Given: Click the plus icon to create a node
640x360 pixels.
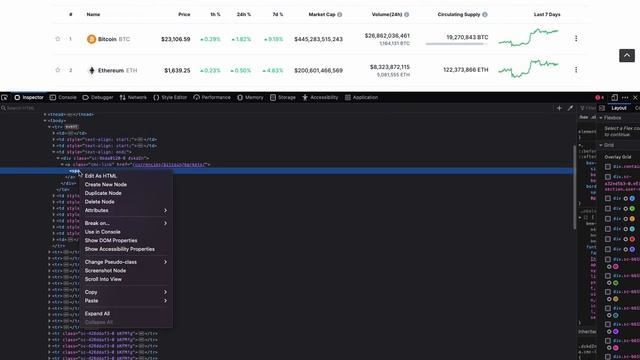Looking at the screenshot, I should point(559,108).
